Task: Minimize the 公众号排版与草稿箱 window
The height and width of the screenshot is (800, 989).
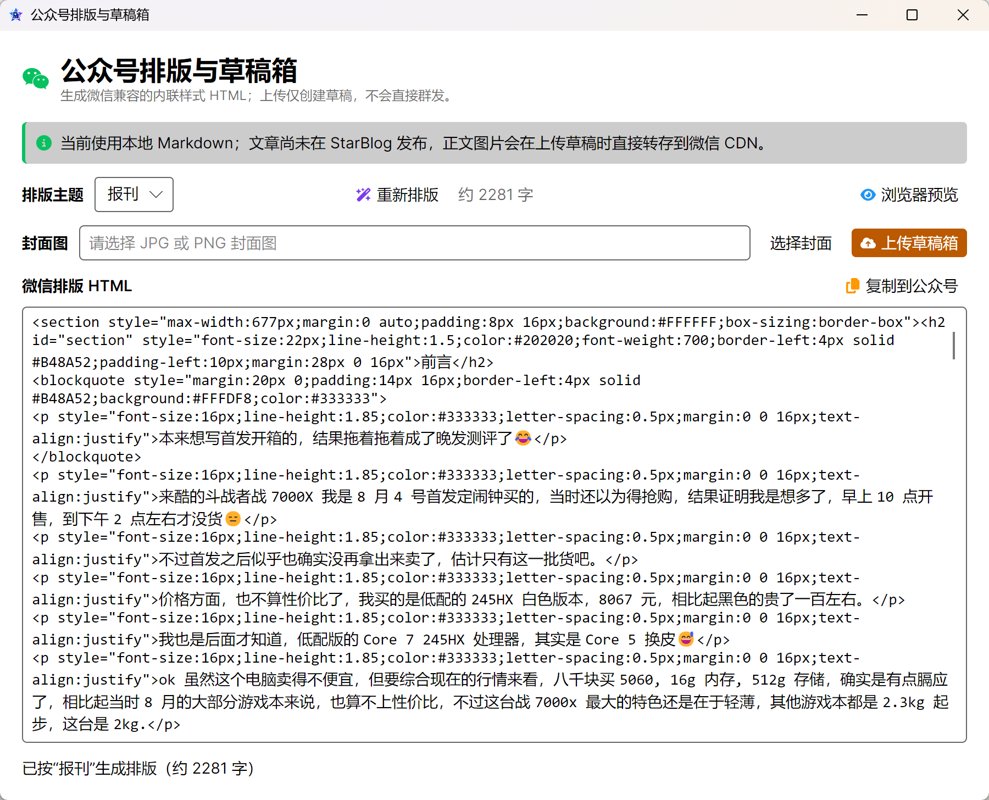Action: [x=862, y=15]
